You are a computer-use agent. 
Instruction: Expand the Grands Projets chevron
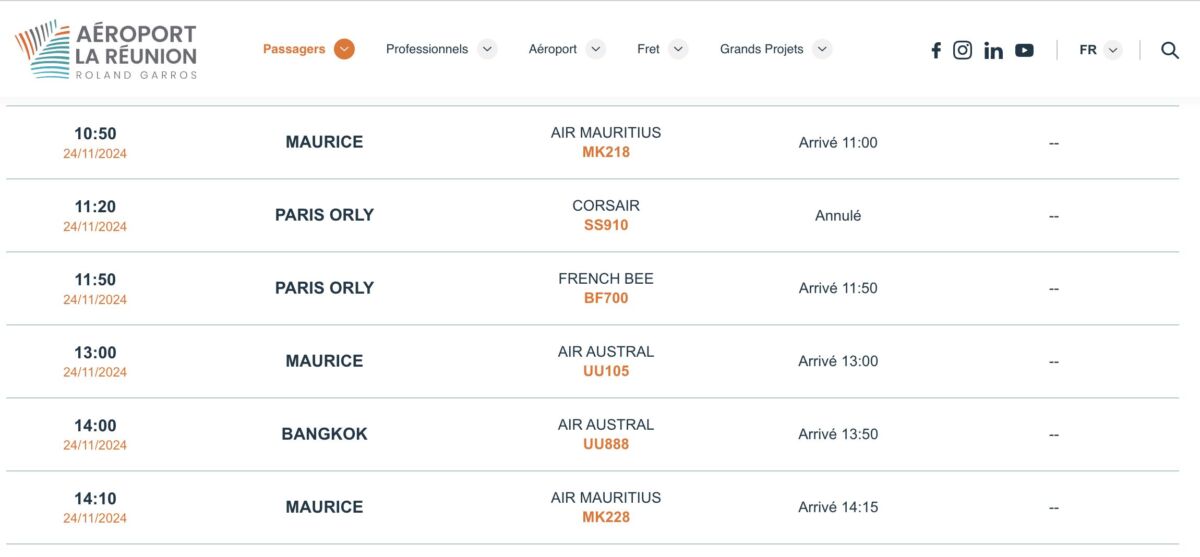822,49
